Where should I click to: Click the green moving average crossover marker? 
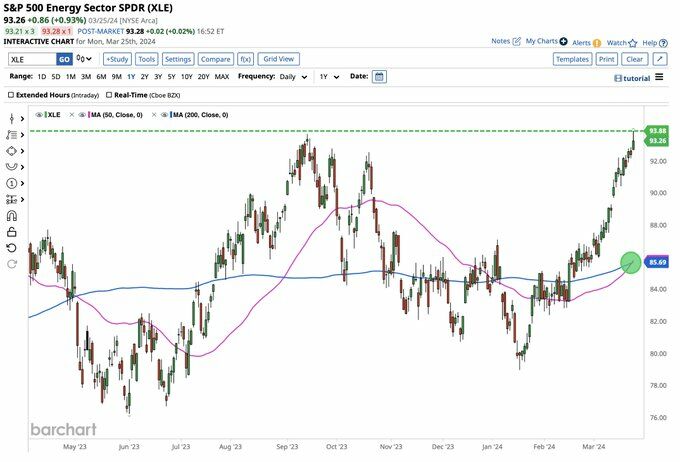[x=631, y=262]
